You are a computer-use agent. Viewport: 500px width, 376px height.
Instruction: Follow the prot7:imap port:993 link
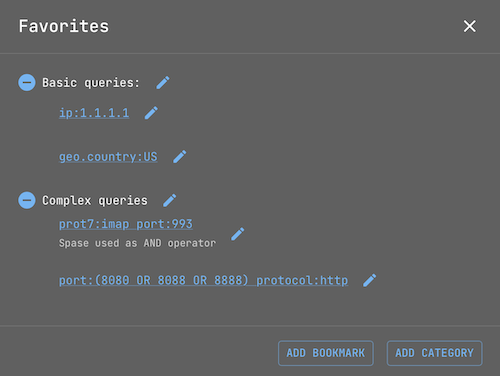[126, 224]
